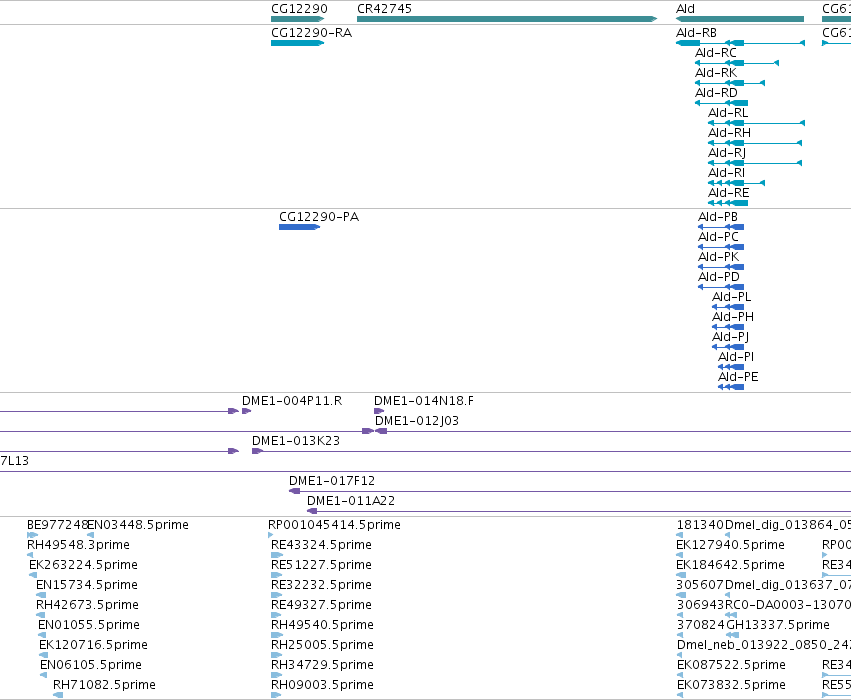Screen dimensions: 851x700
Task: Select BAC end DME1-004P11.R
Action: click(246, 411)
